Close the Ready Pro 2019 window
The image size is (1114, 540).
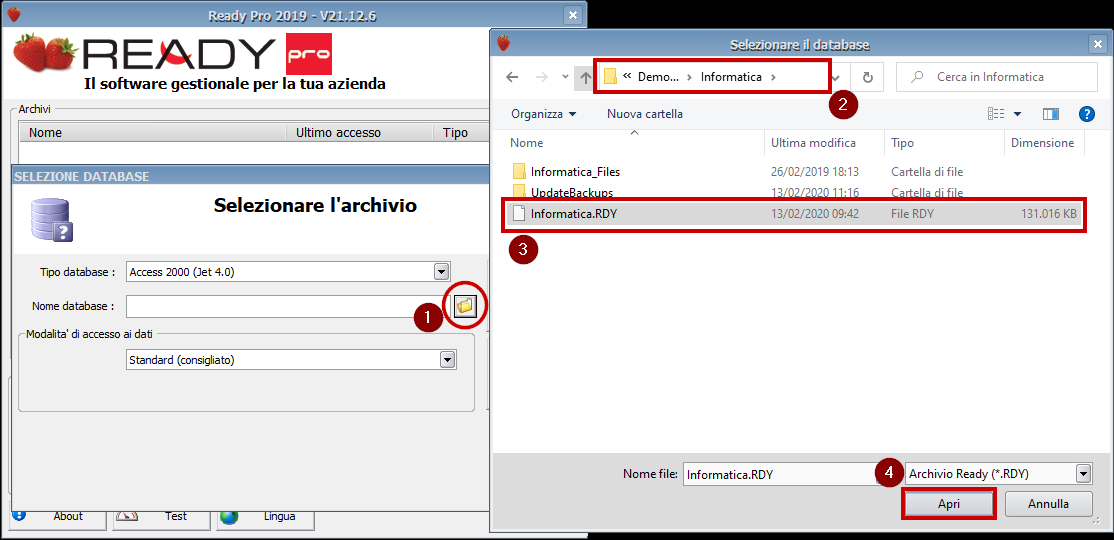point(573,15)
